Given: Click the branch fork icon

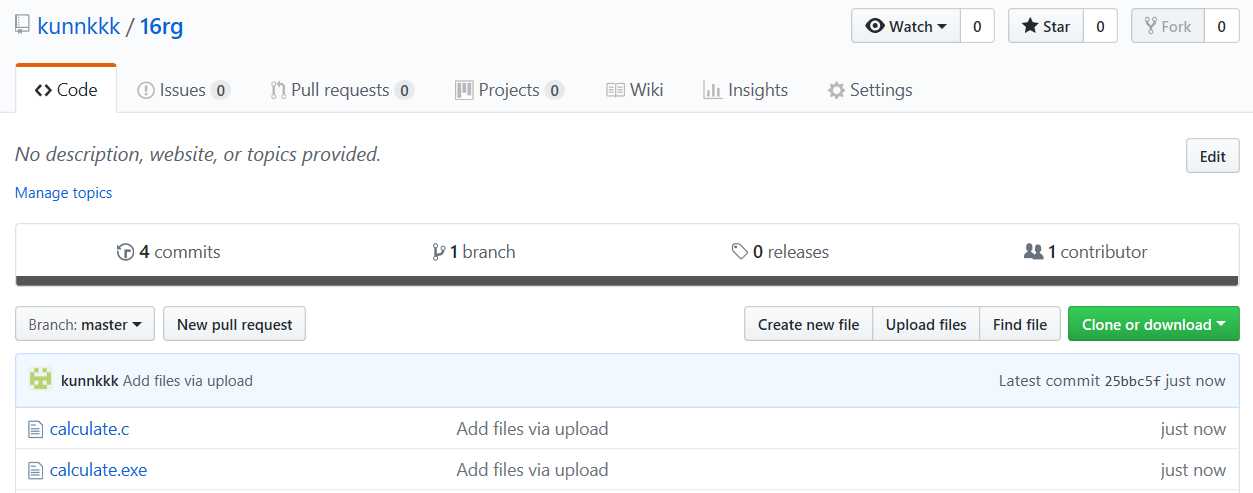Looking at the screenshot, I should pyautogui.click(x=438, y=252).
